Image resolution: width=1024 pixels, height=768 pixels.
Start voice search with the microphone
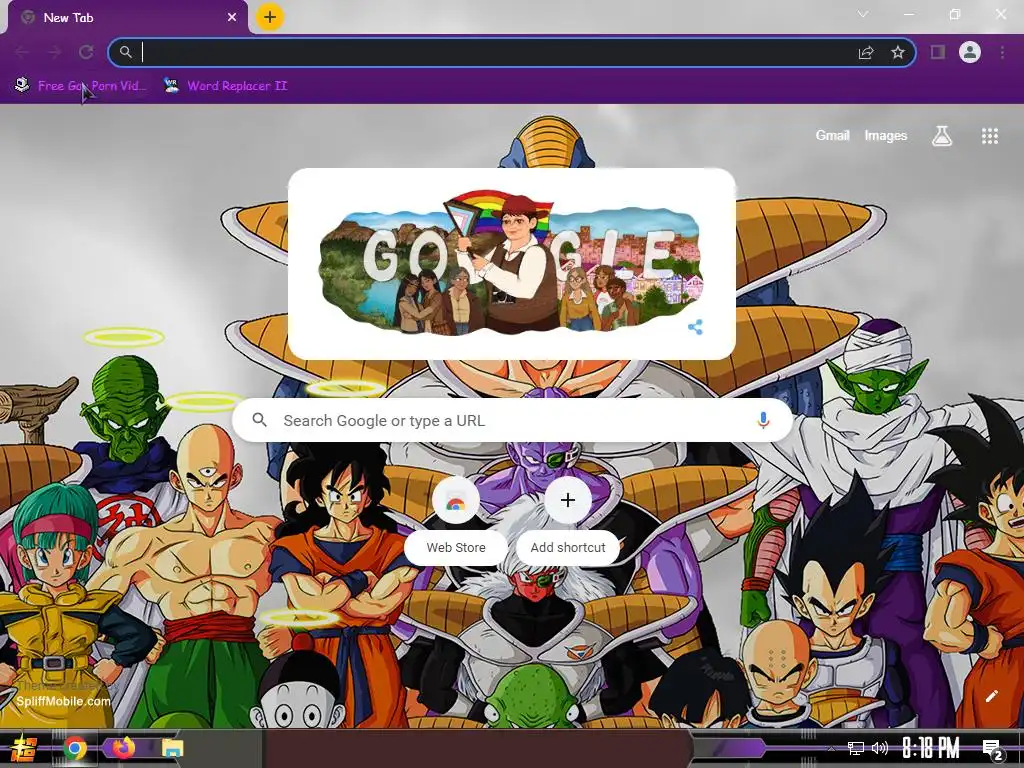click(x=763, y=421)
